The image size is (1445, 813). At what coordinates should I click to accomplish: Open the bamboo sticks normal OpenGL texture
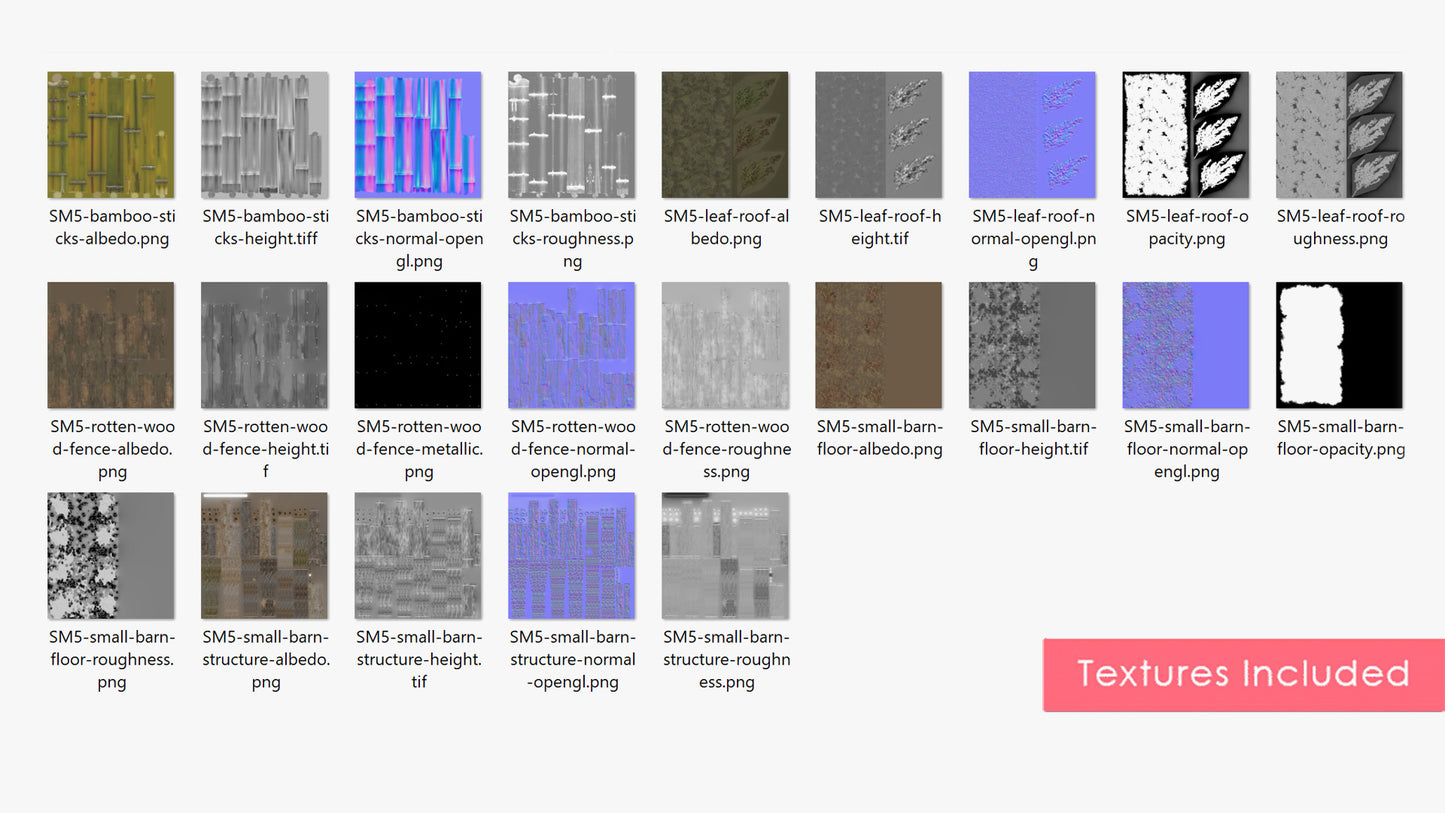[418, 135]
